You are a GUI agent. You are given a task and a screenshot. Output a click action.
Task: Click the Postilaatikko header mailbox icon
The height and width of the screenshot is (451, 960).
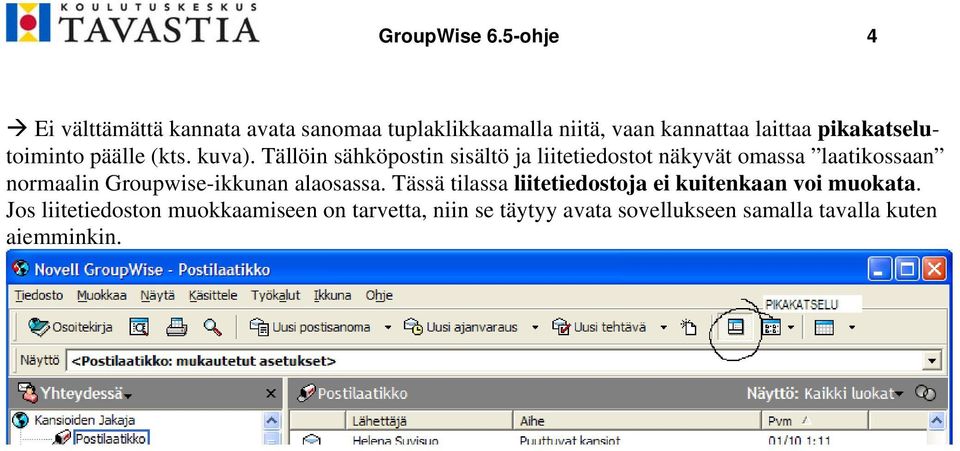(x=306, y=393)
